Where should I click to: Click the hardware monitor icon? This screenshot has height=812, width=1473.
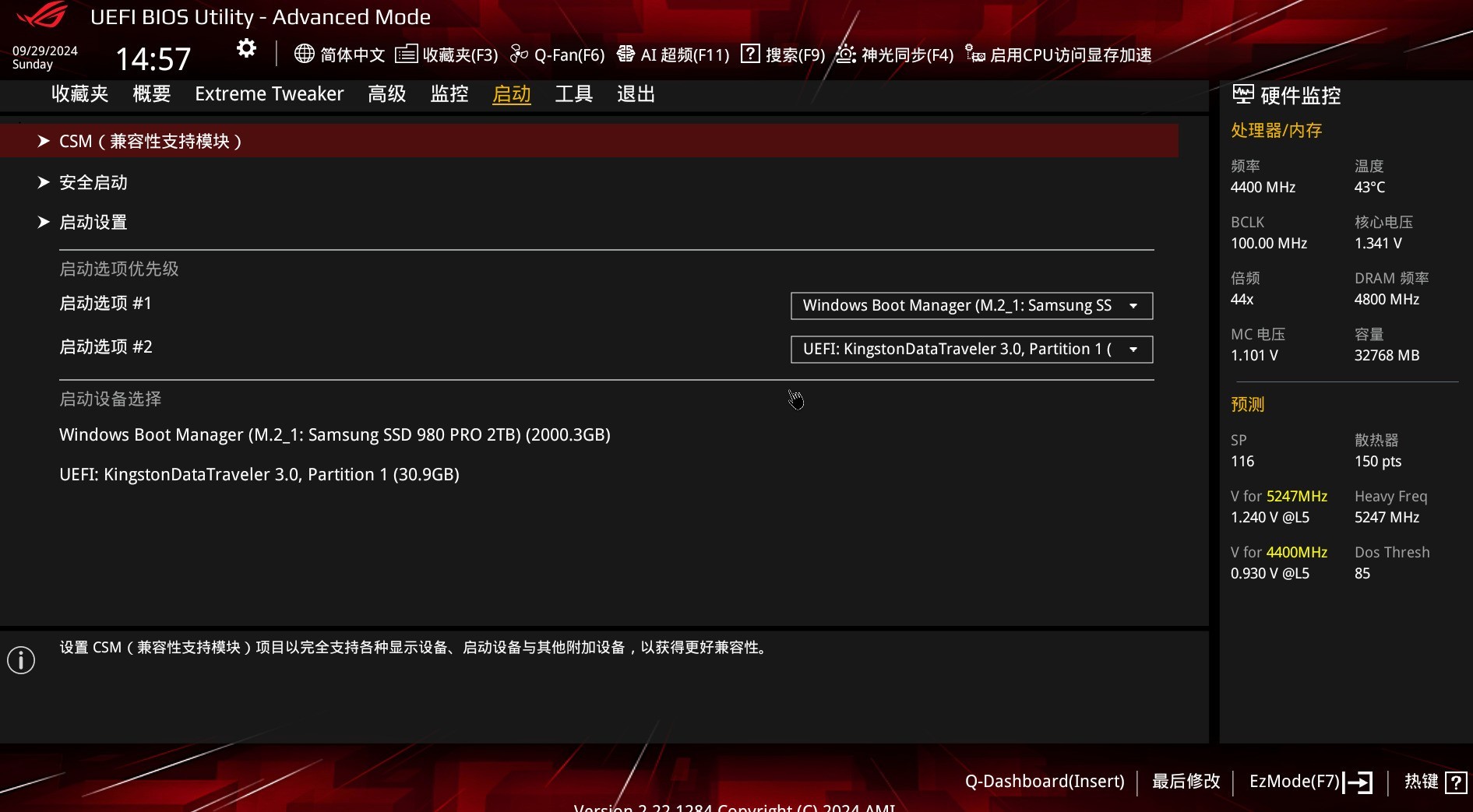[1243, 95]
